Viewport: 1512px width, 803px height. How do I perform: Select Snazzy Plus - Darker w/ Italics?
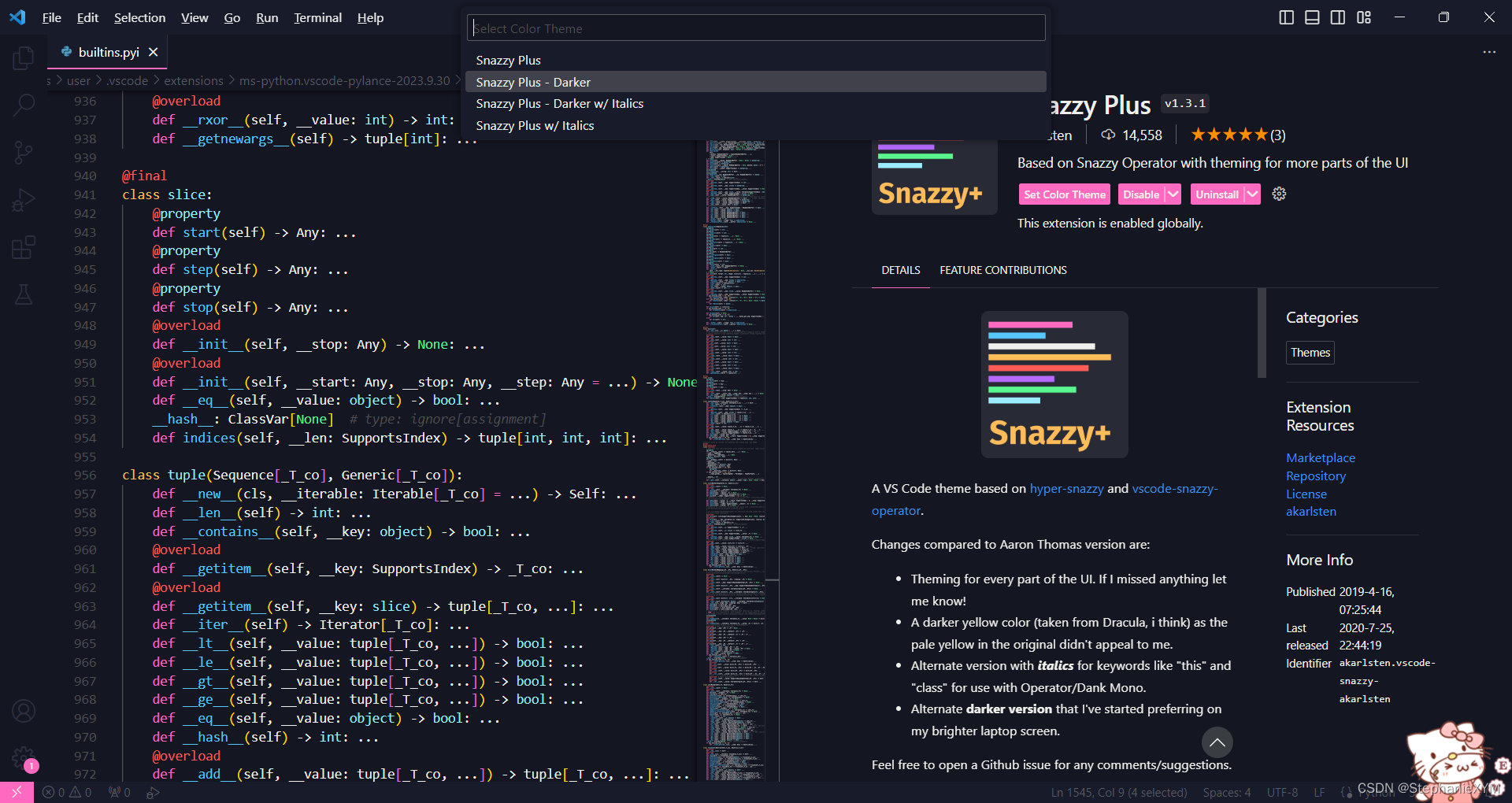click(756, 103)
